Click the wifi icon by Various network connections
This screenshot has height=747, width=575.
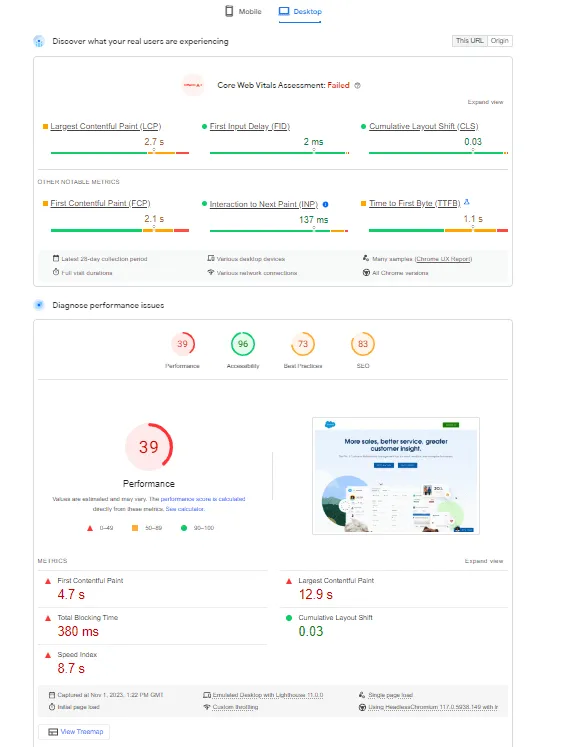pyautogui.click(x=211, y=273)
